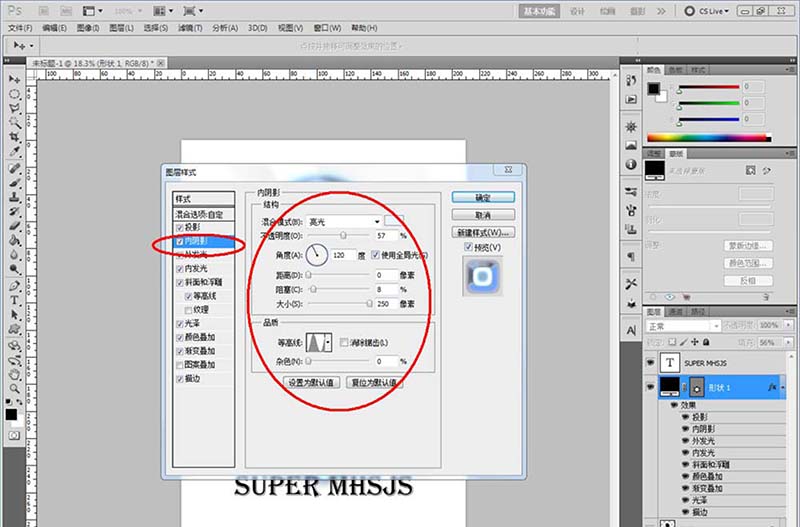The width and height of the screenshot is (800, 527).
Task: Select the Horizontal Type tool
Action: pos(14,300)
